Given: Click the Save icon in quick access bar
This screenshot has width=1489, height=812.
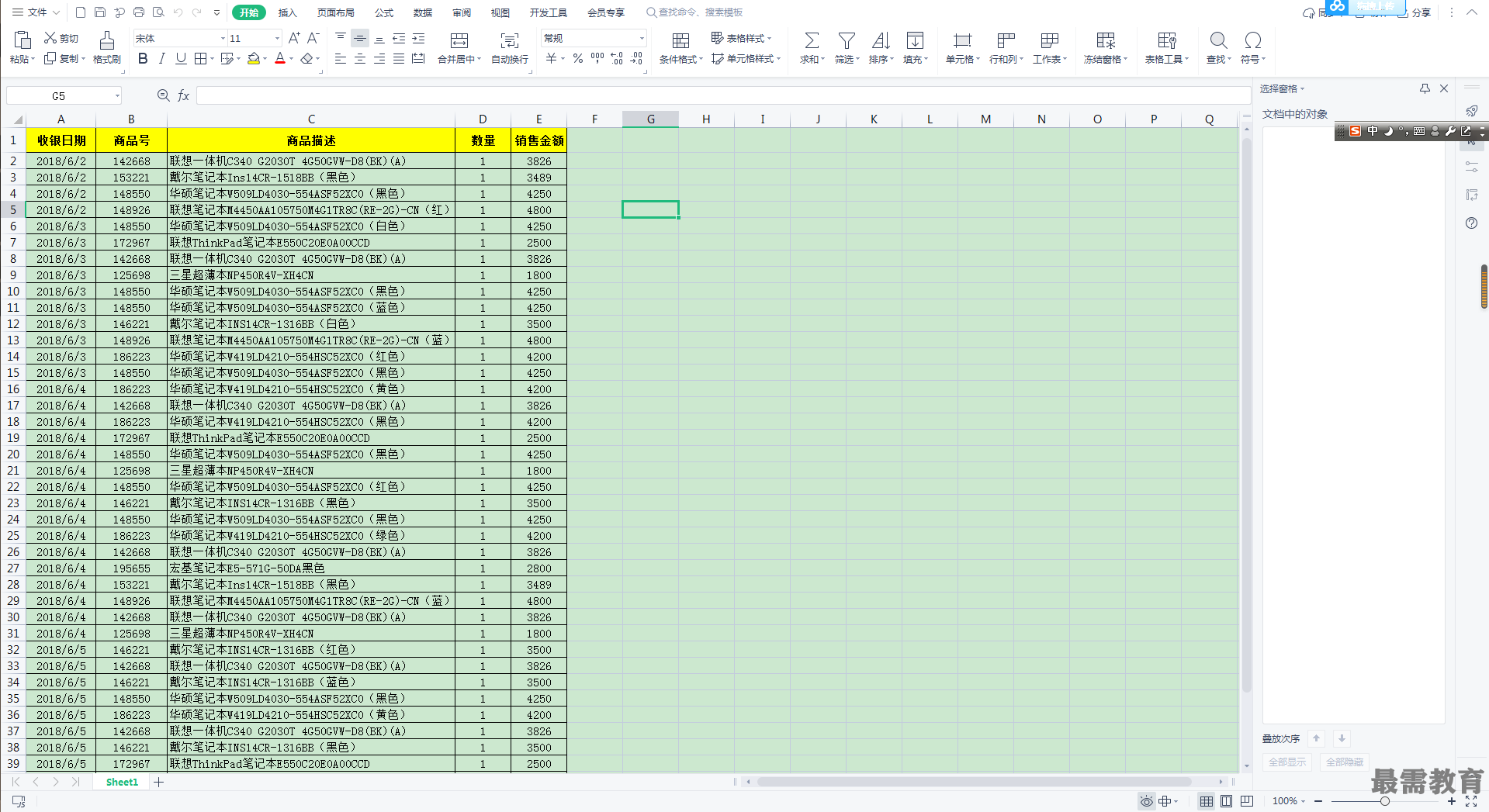Looking at the screenshot, I should point(99,12).
